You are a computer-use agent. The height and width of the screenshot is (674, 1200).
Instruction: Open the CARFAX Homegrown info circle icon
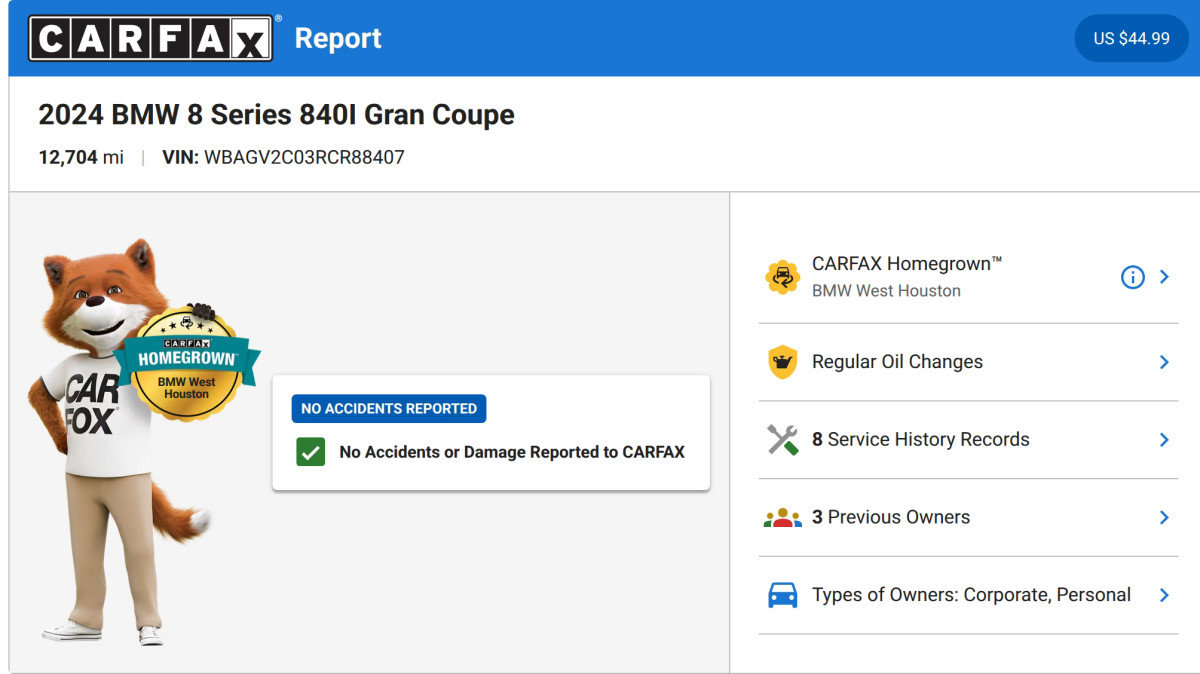[x=1132, y=277]
